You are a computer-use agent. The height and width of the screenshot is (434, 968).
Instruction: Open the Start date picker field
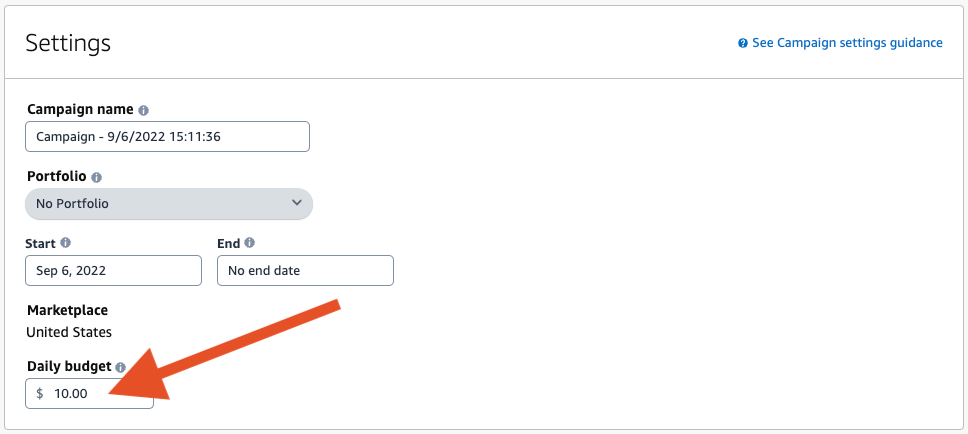point(113,270)
